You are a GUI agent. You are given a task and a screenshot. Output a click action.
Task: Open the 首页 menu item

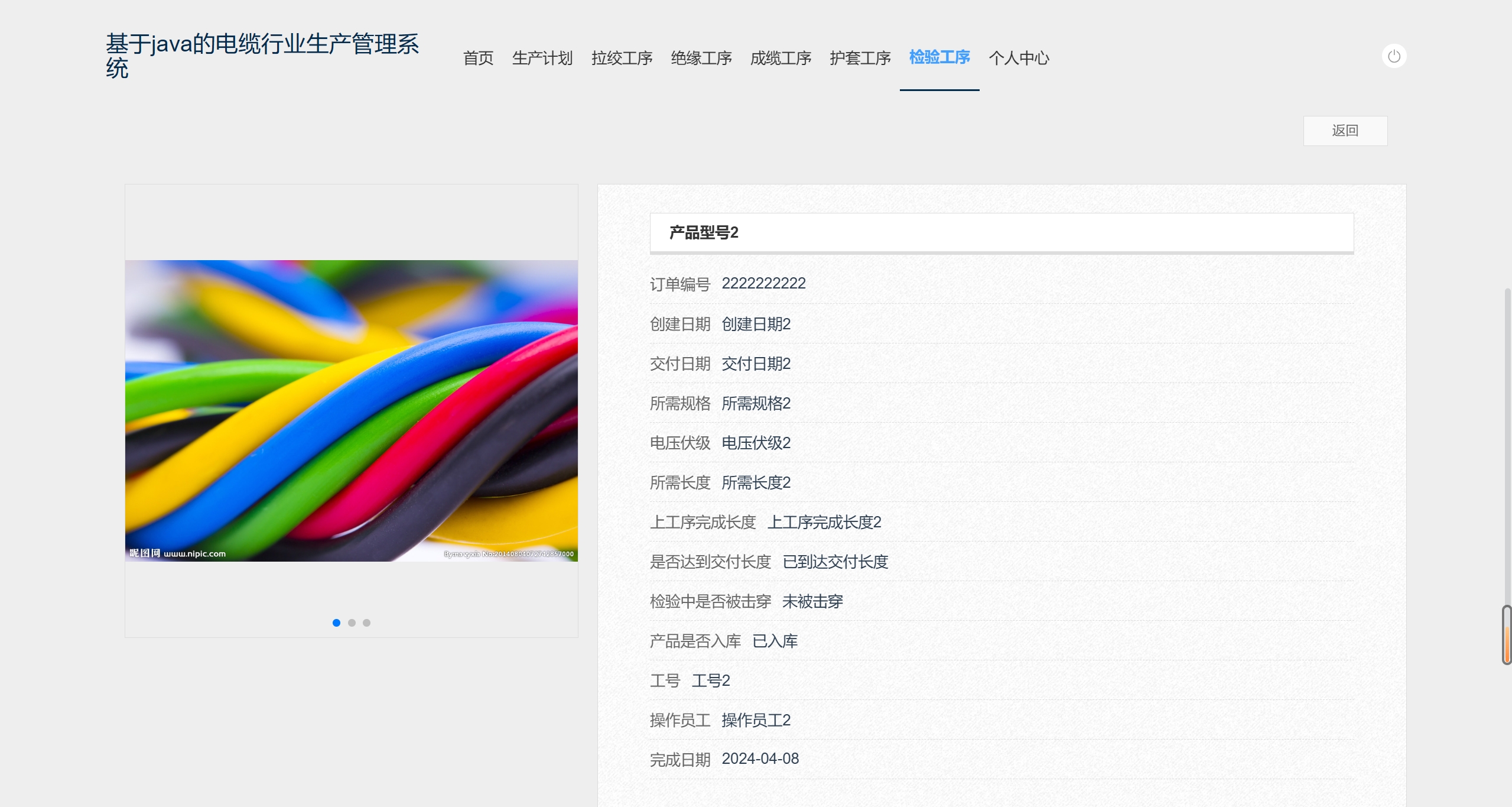pyautogui.click(x=478, y=58)
